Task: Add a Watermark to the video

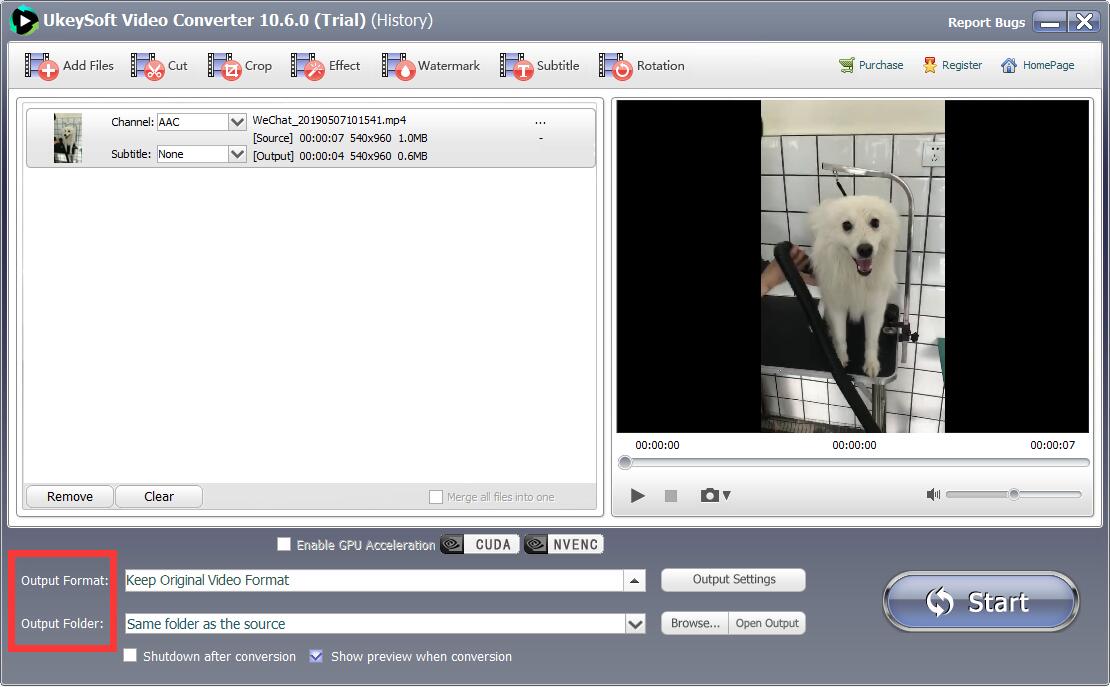Action: (430, 66)
